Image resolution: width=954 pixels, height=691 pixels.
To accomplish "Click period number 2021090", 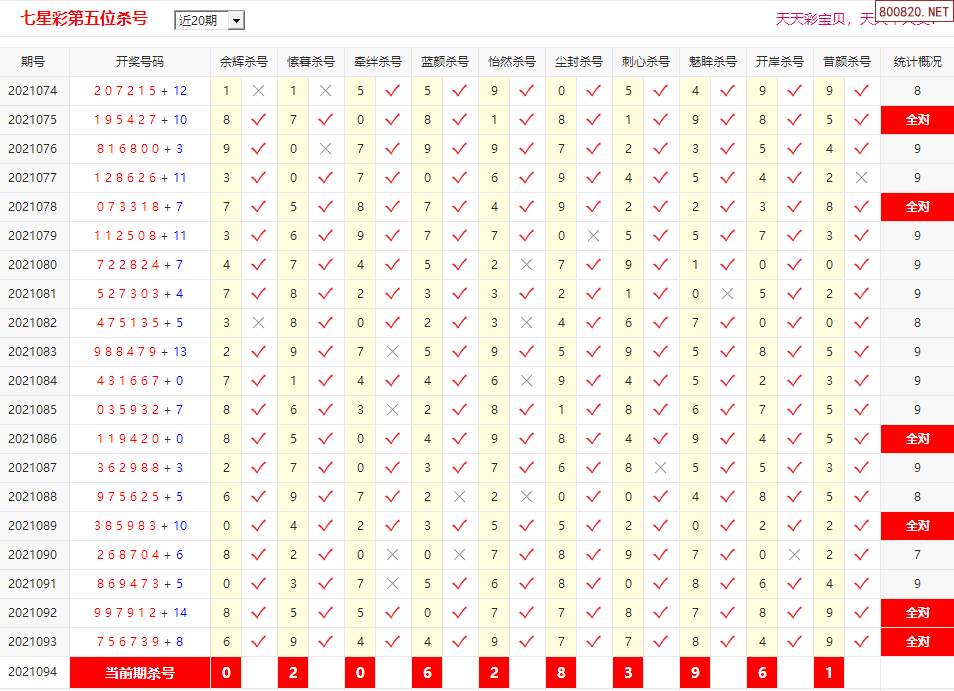I will 33,555.
